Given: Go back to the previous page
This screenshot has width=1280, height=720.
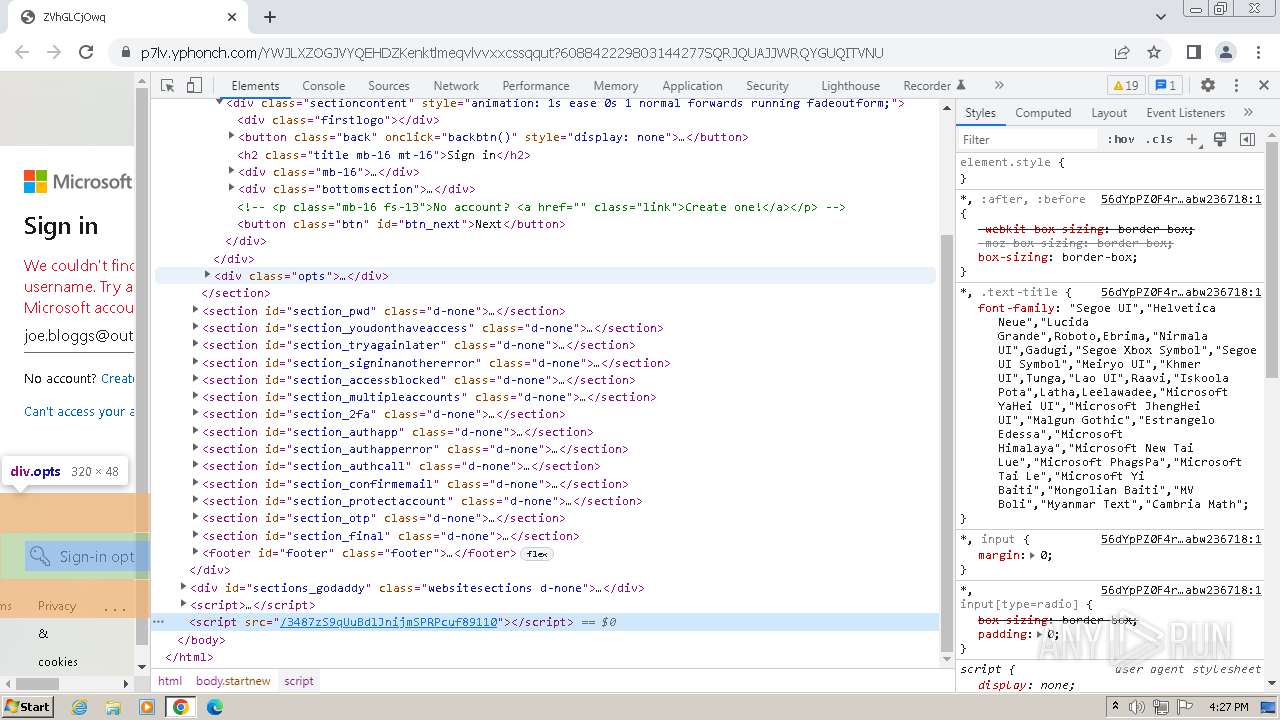Looking at the screenshot, I should coord(24,53).
